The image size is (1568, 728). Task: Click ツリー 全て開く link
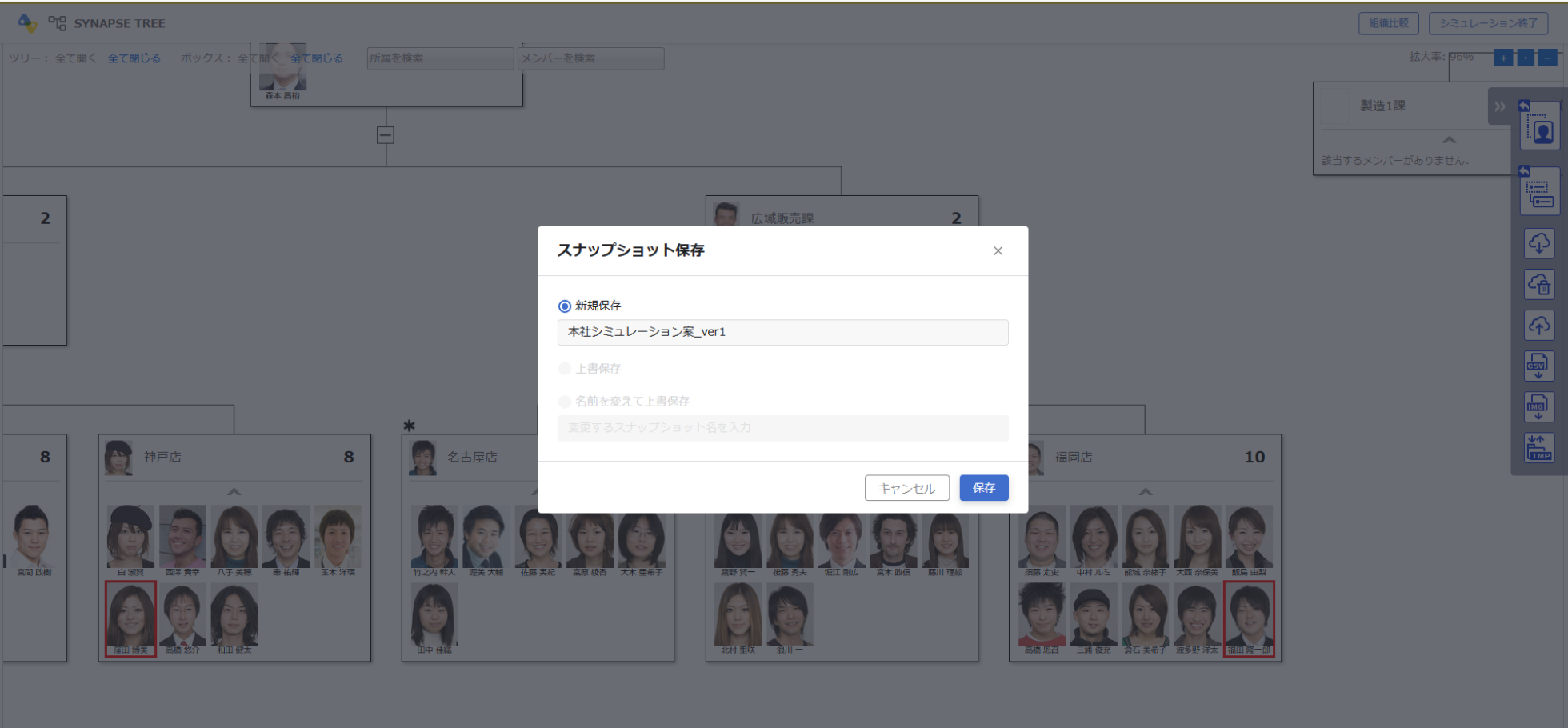[75, 58]
